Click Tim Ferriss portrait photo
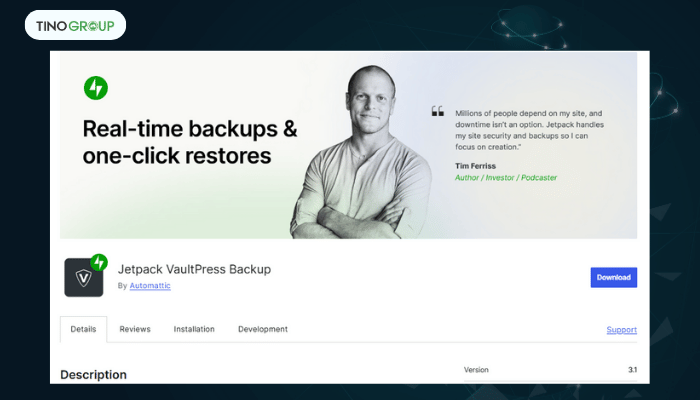The height and width of the screenshot is (400, 700). point(361,152)
